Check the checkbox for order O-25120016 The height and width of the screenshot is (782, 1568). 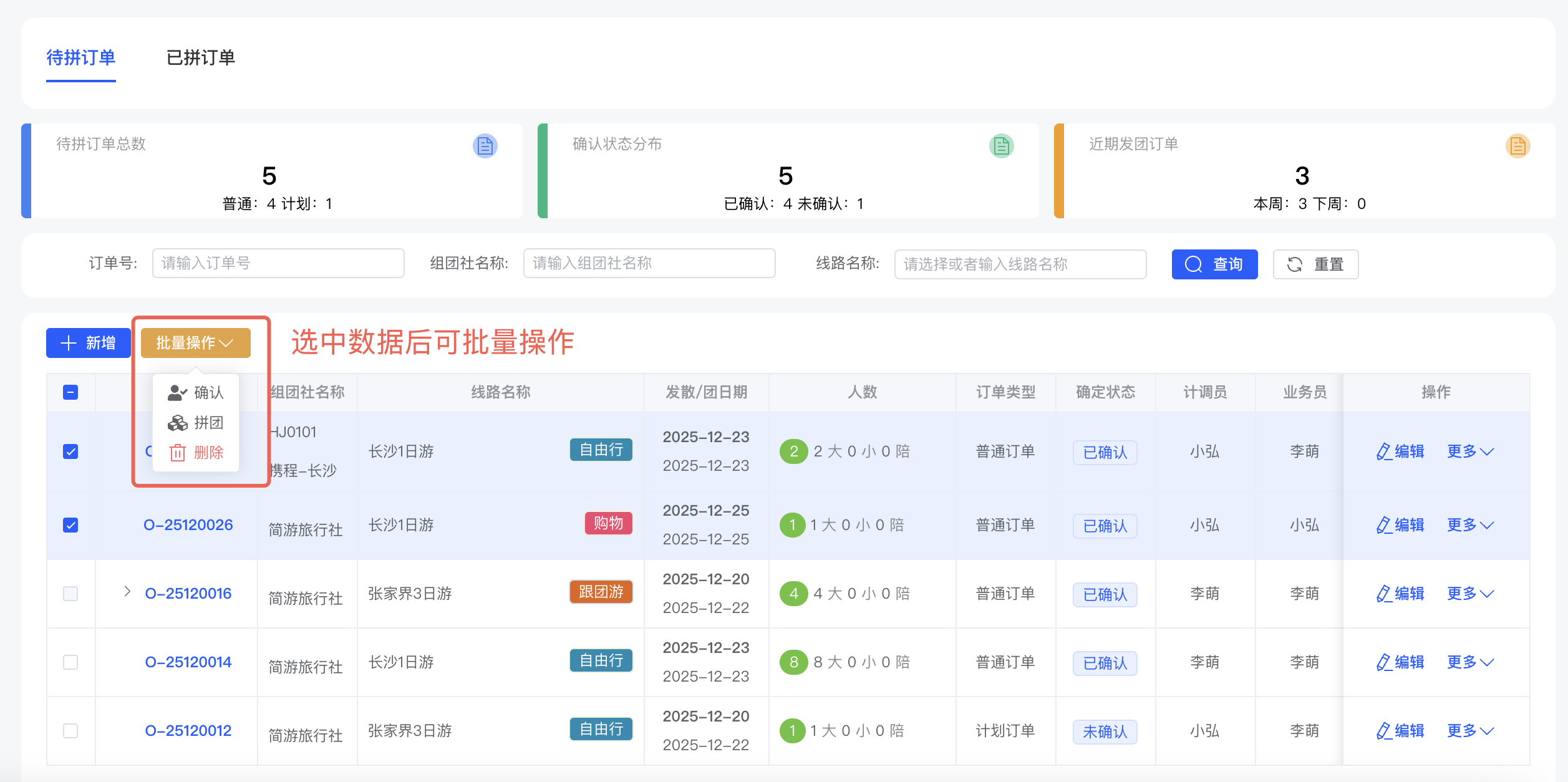click(70, 594)
